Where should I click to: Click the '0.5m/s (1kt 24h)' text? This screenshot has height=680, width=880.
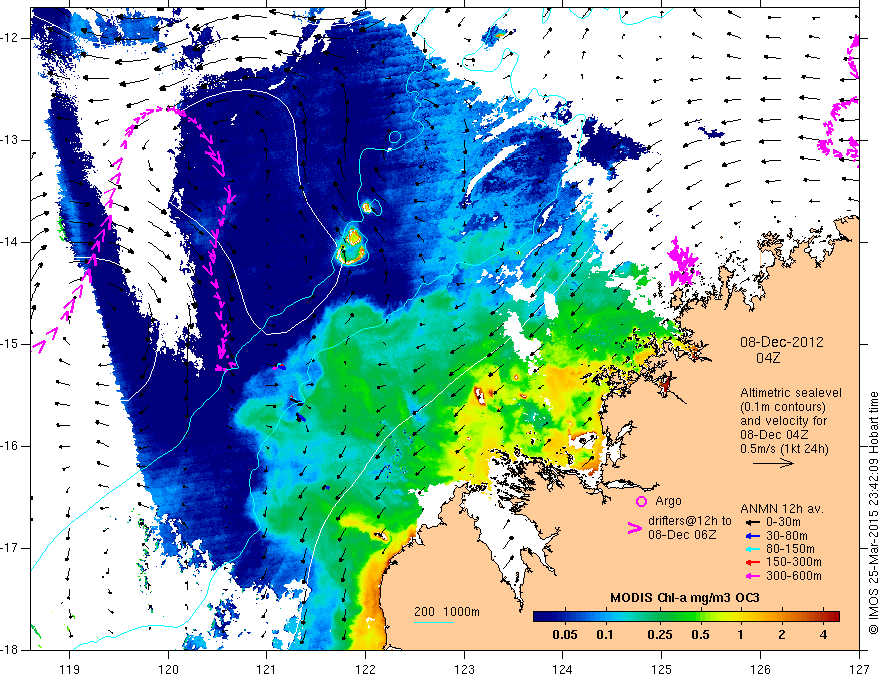coord(784,449)
